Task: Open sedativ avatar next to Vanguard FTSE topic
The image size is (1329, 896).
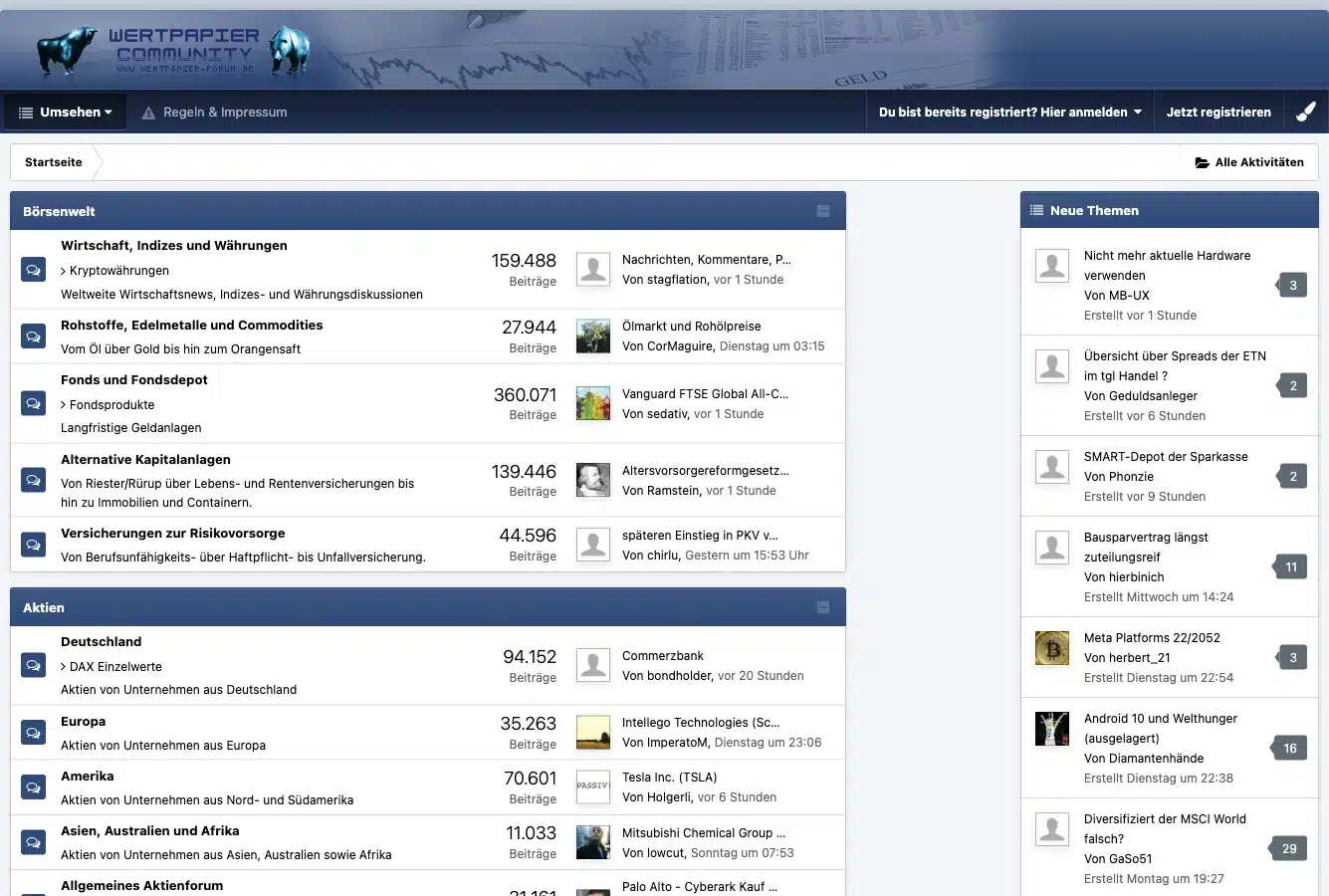Action: click(593, 403)
